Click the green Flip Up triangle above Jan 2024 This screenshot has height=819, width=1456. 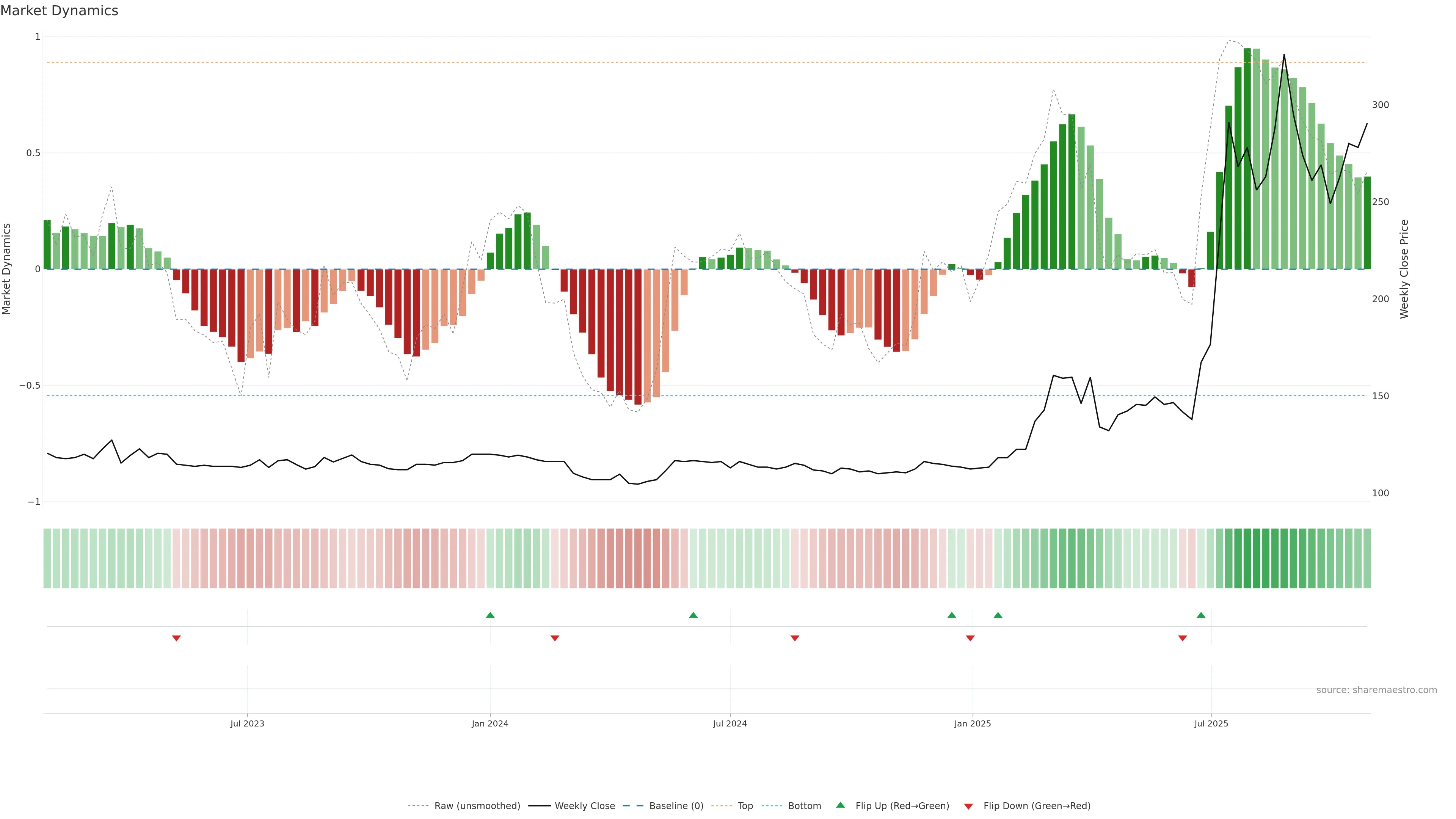(x=490, y=615)
